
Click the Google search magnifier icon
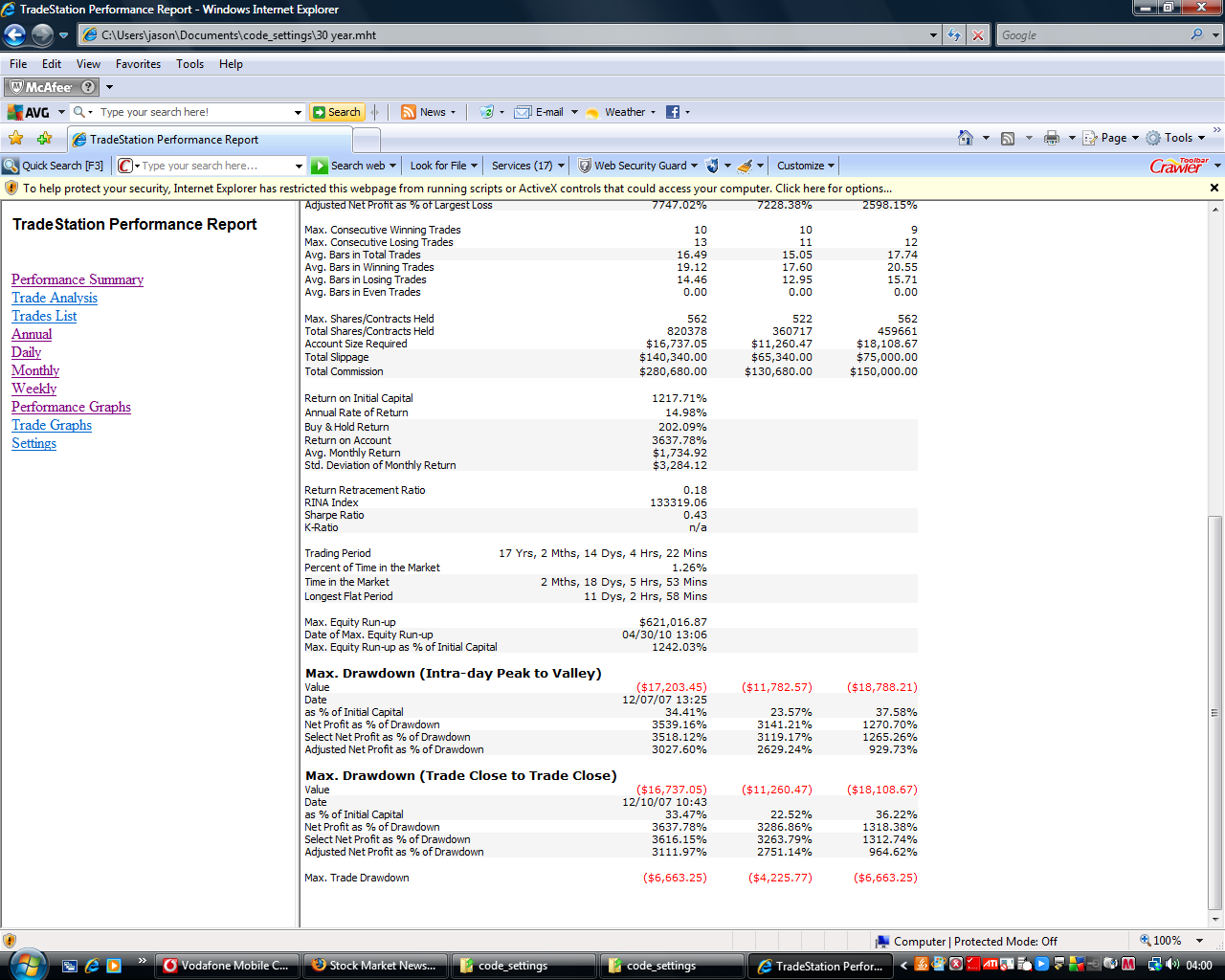[1196, 34]
